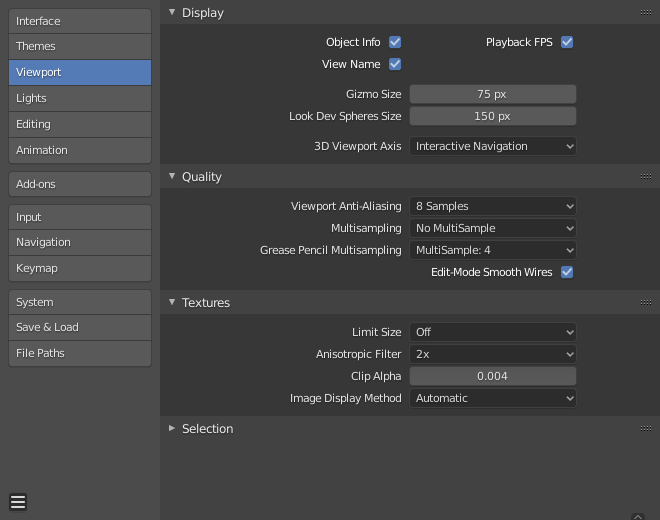Click the Textures panel drag grip icon

pyautogui.click(x=646, y=303)
